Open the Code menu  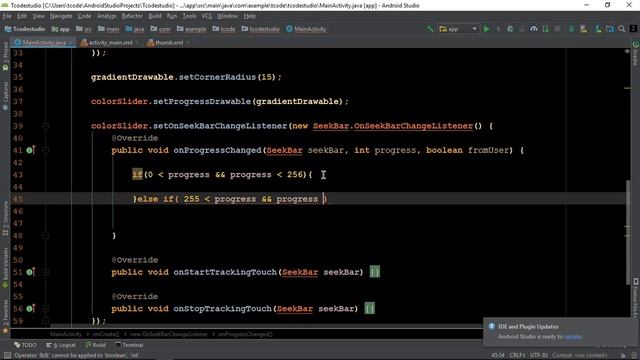(84, 16)
